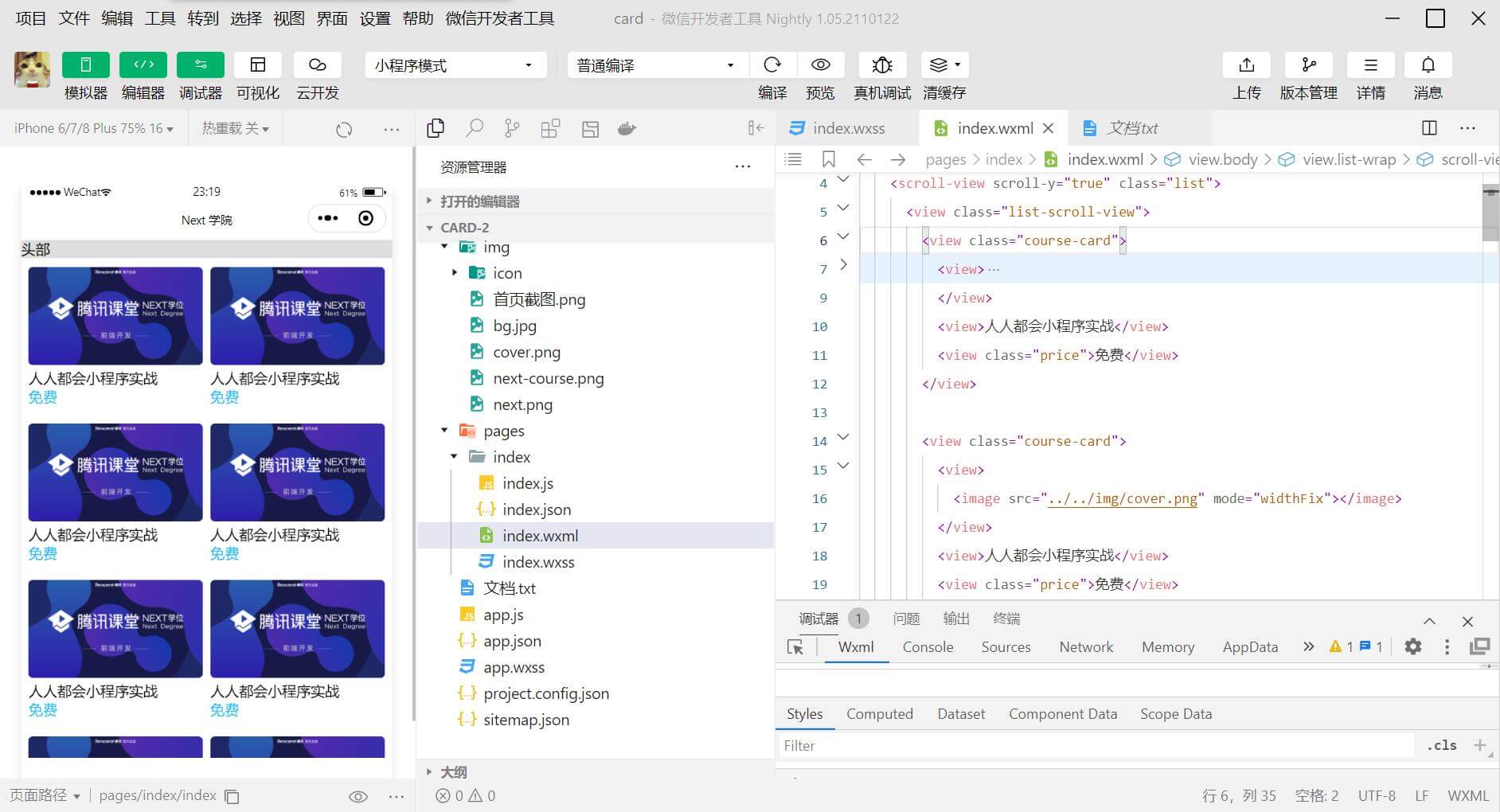The width and height of the screenshot is (1500, 812).
Task: Open version management (版本管理)
Action: tap(1309, 64)
